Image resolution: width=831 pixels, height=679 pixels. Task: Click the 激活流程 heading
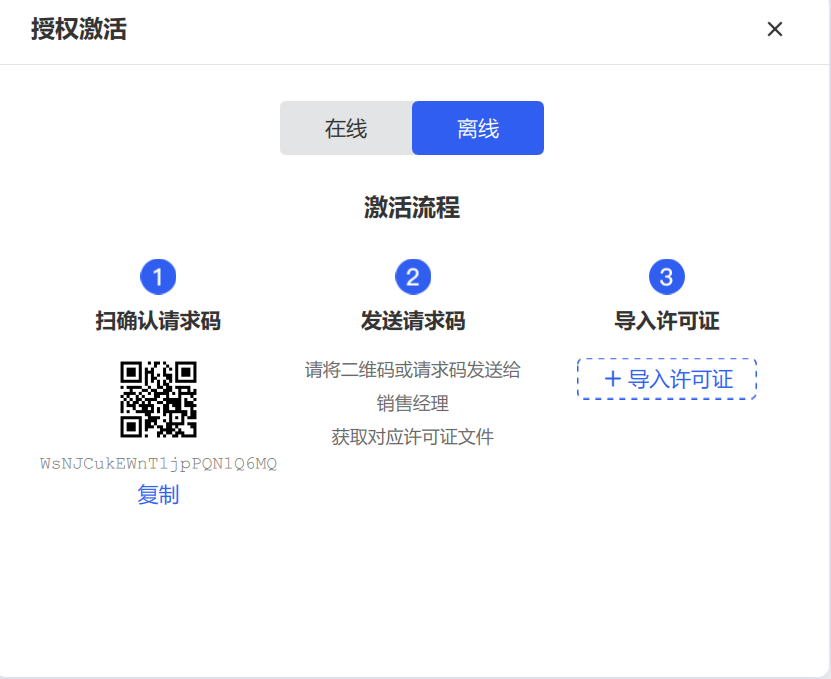[412, 207]
